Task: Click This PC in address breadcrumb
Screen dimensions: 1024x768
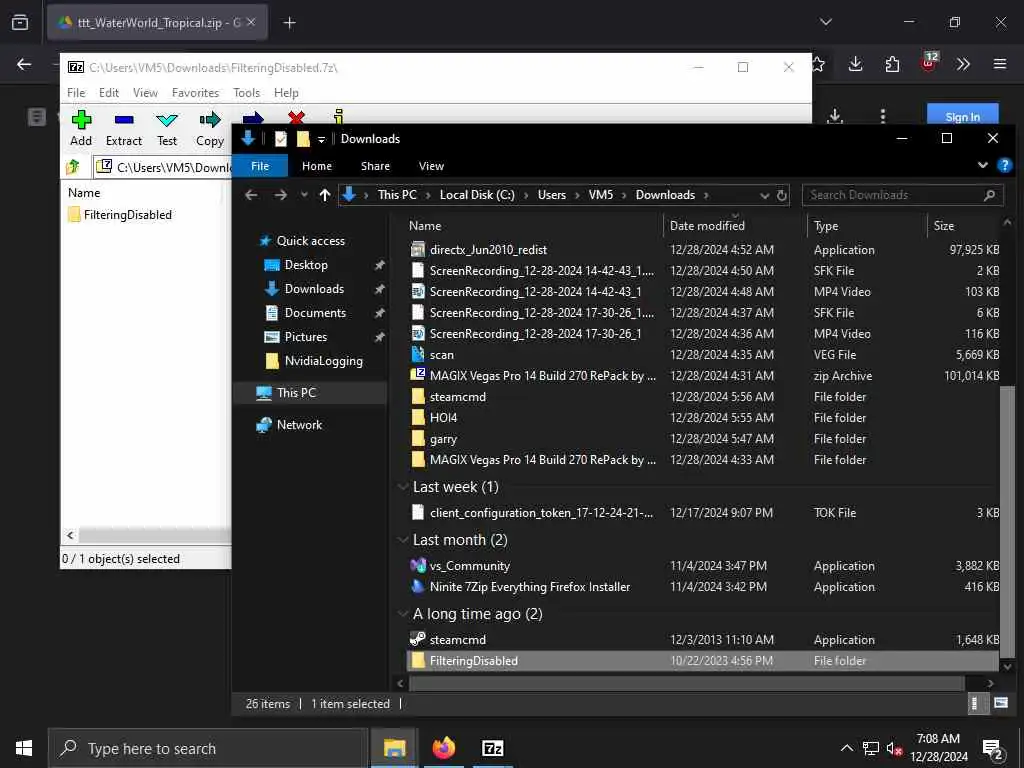Action: point(397,195)
